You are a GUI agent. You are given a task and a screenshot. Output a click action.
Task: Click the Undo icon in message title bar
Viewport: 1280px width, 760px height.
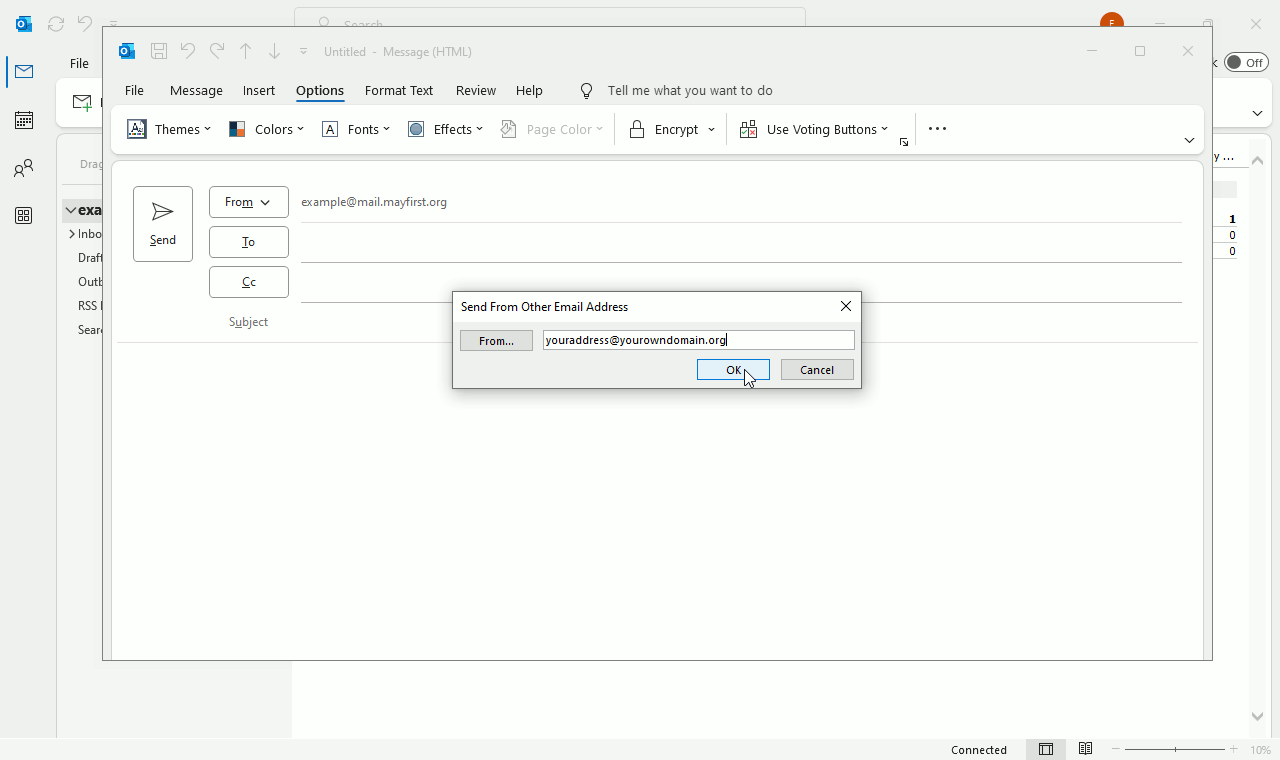pyautogui.click(x=187, y=51)
